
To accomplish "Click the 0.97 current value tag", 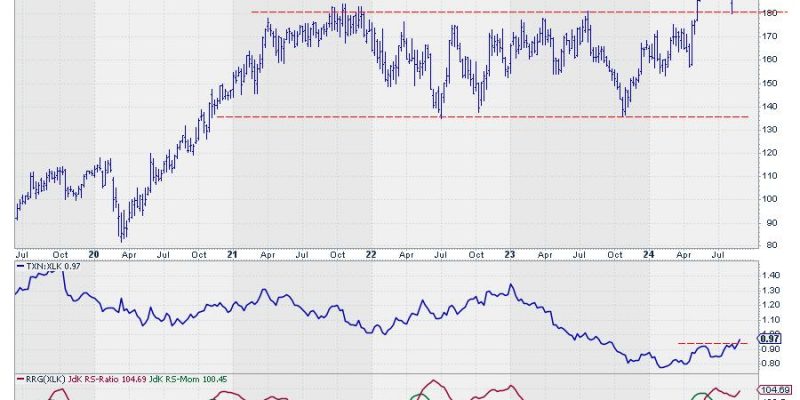I will [x=768, y=338].
